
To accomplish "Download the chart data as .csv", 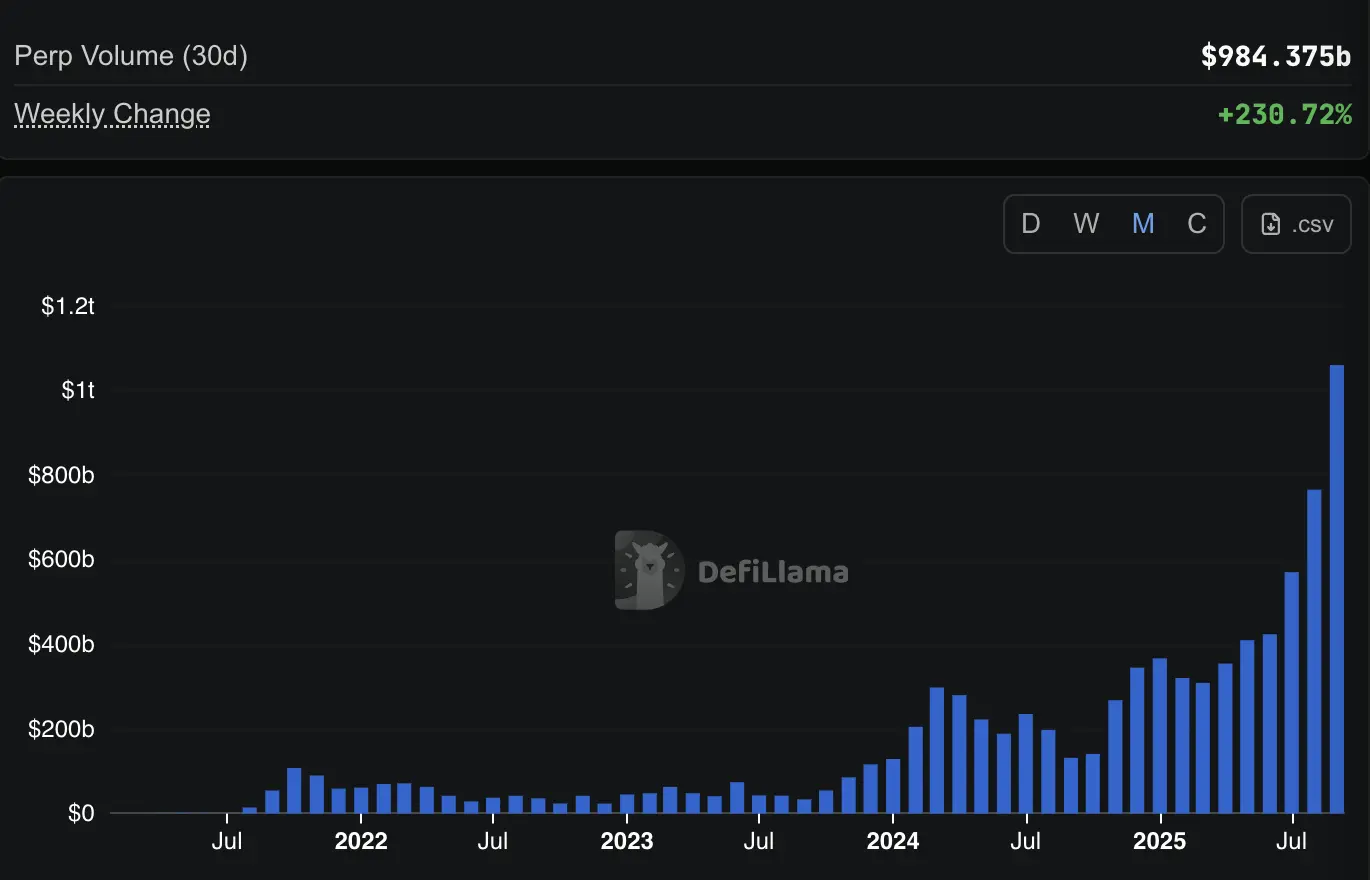I will pos(1296,224).
